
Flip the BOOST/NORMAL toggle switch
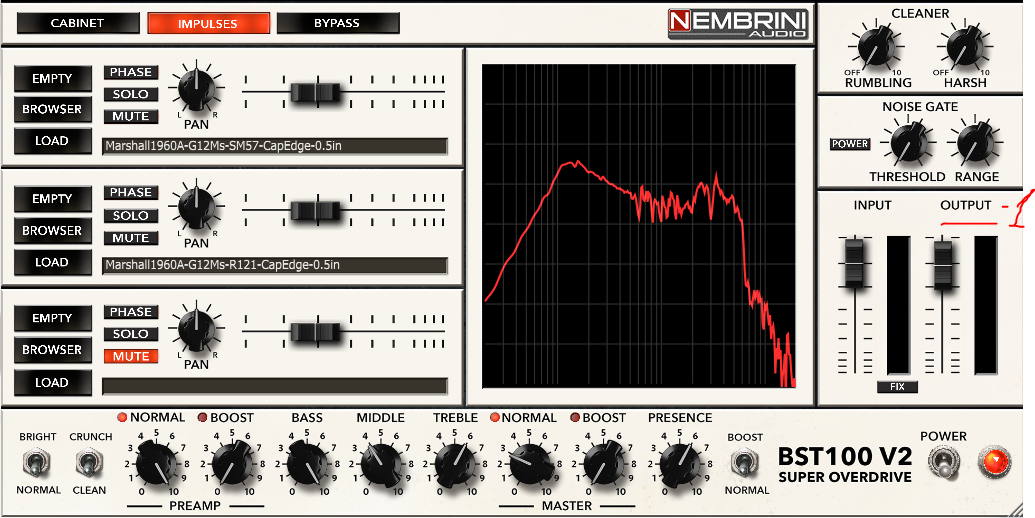point(745,463)
